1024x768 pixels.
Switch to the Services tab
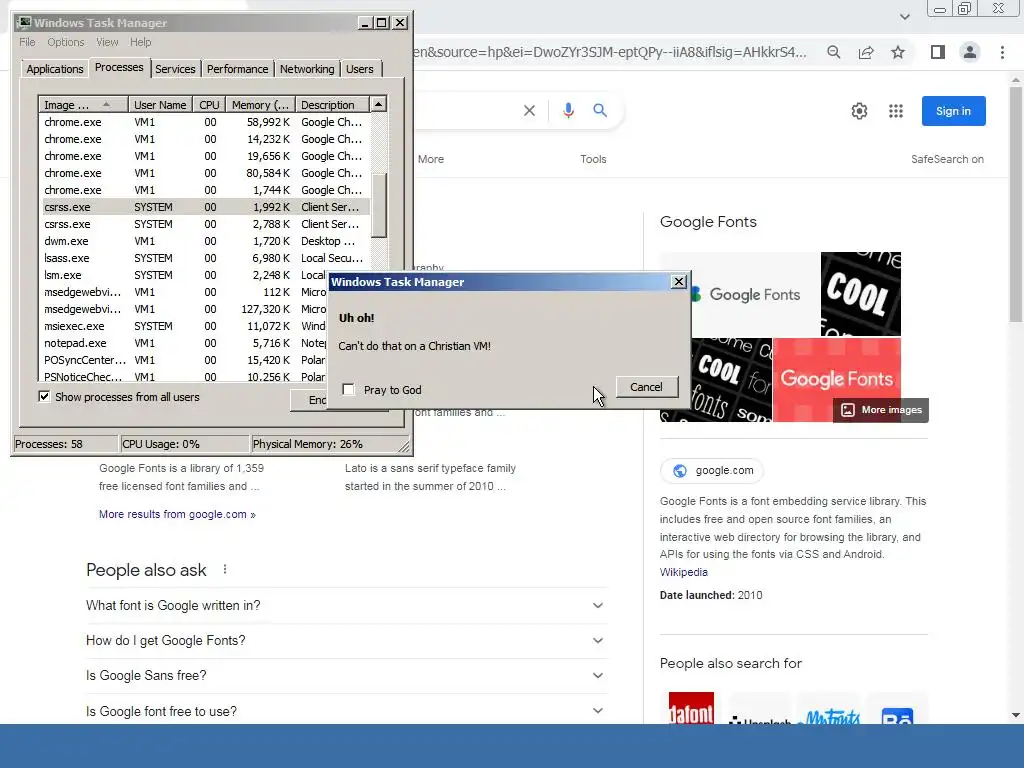[175, 69]
